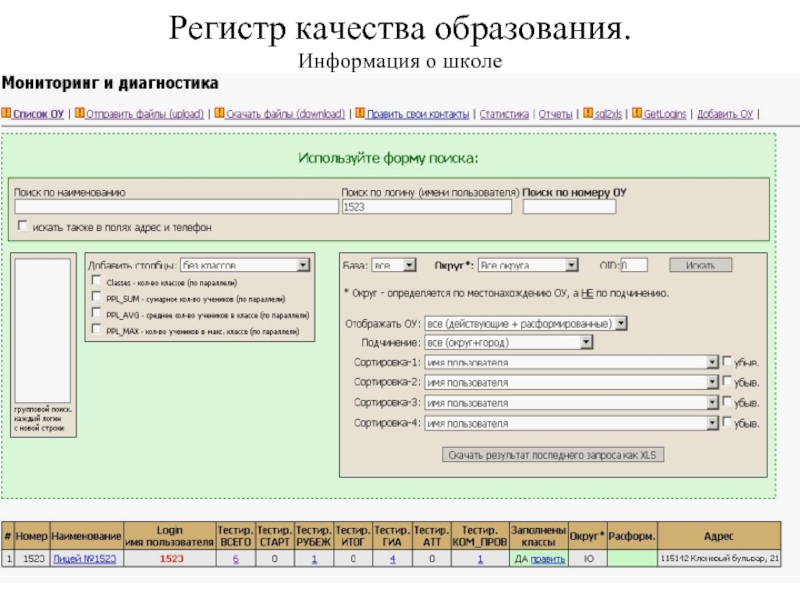Image resolution: width=800 pixels, height=600 pixels.
Task: Open the Подчинение dropdown
Action: (x=585, y=343)
